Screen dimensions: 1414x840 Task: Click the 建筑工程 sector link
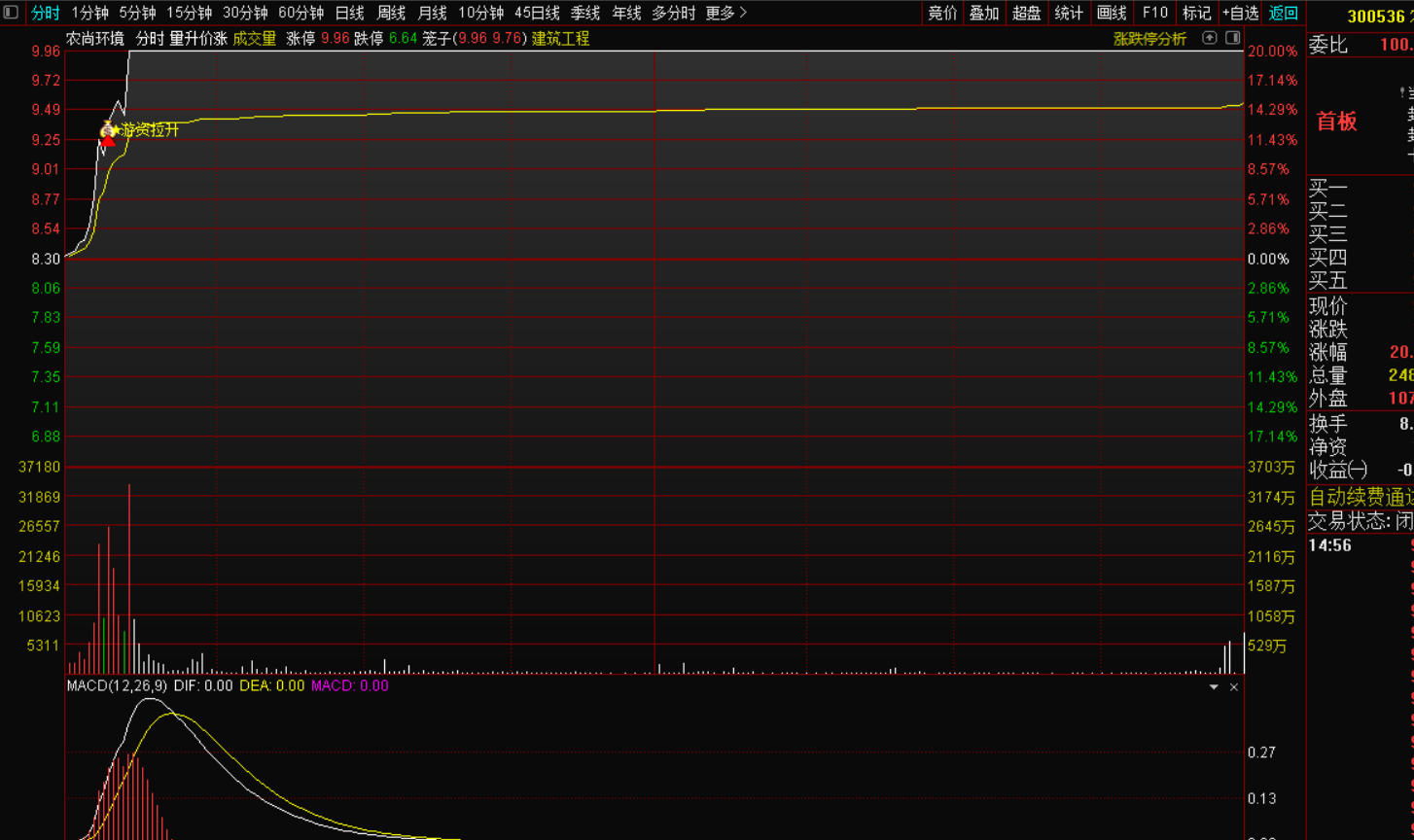560,39
